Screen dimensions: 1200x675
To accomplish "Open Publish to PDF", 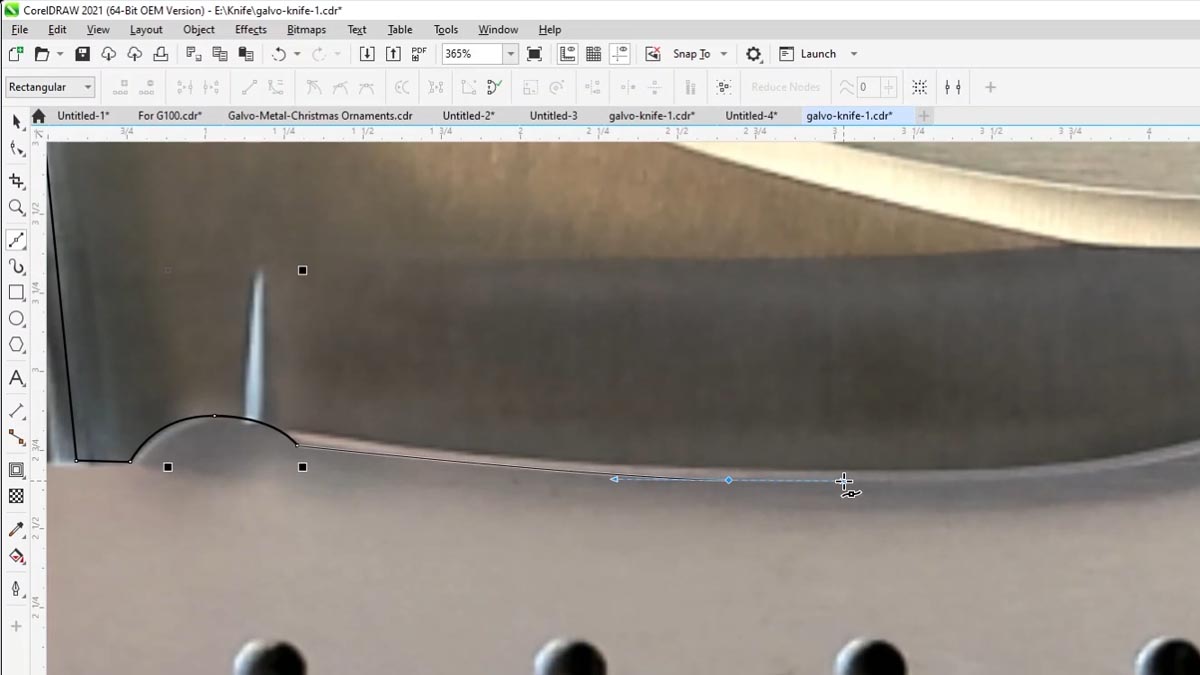I will point(419,53).
